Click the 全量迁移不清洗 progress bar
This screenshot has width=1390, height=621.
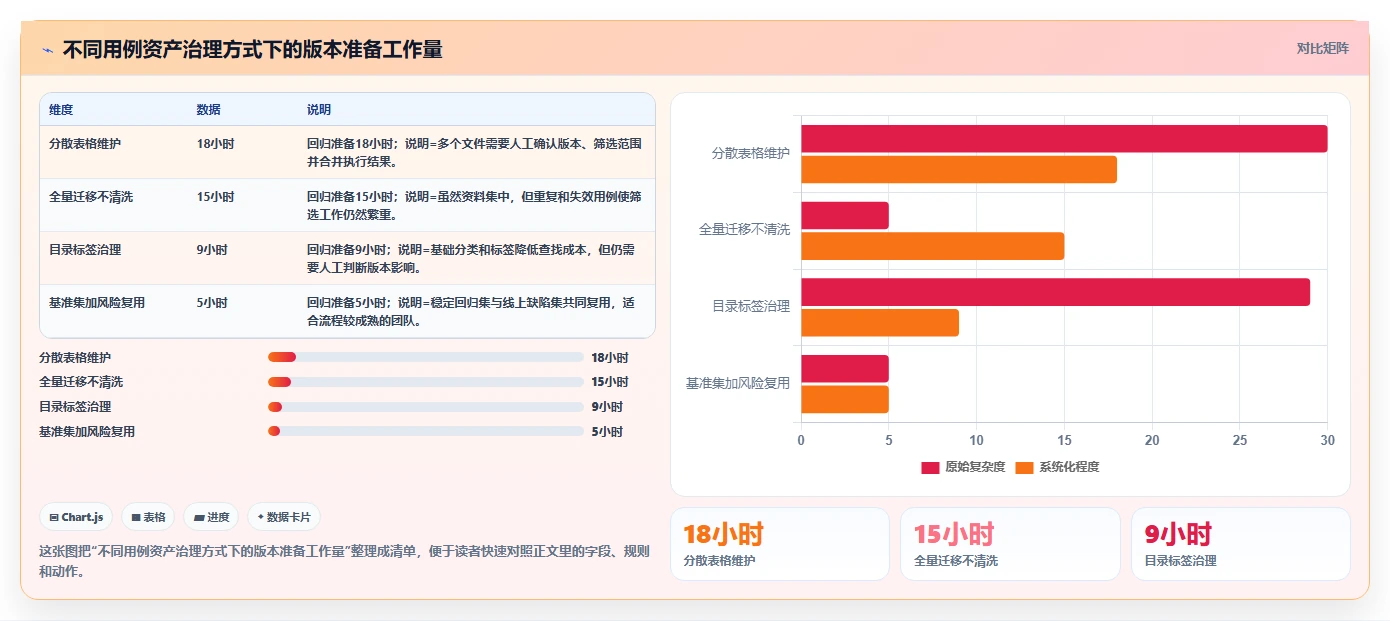click(426, 382)
